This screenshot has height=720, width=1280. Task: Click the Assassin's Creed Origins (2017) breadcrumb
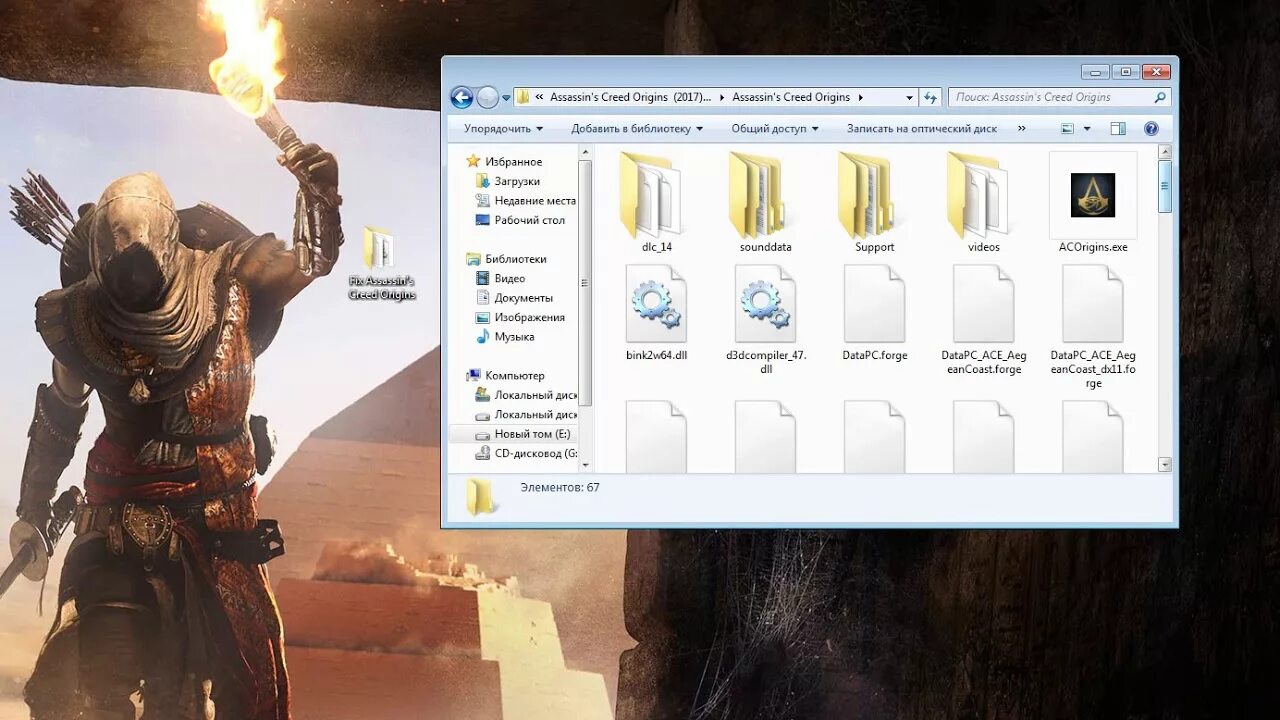point(630,97)
